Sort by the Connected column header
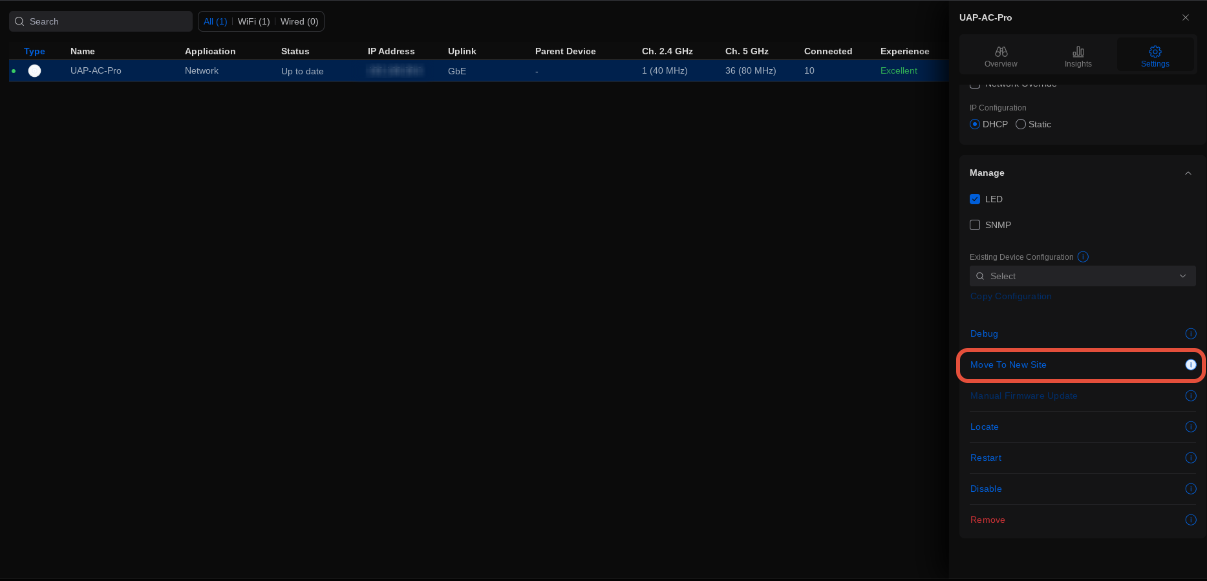The width and height of the screenshot is (1207, 581). tap(828, 51)
